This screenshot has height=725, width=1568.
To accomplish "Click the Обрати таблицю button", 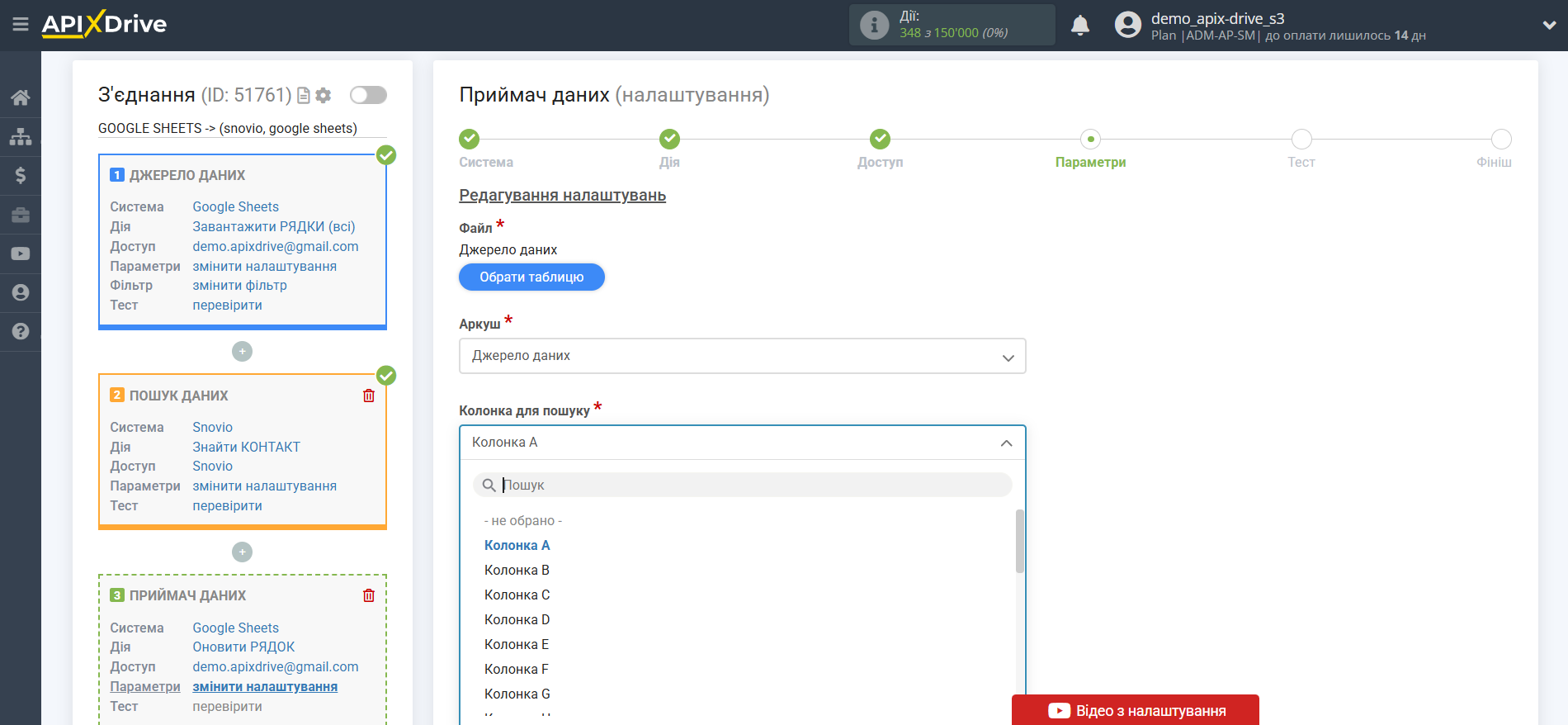I will coord(531,277).
